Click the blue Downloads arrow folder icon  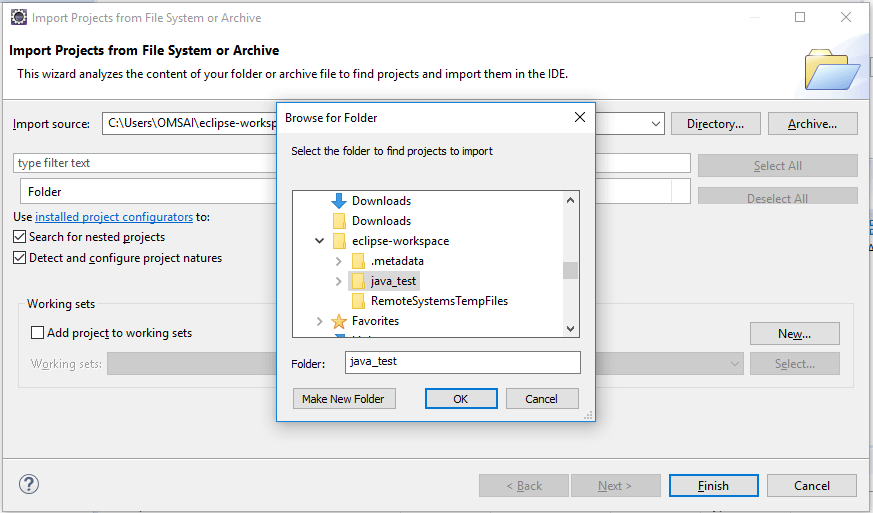pyautogui.click(x=339, y=201)
